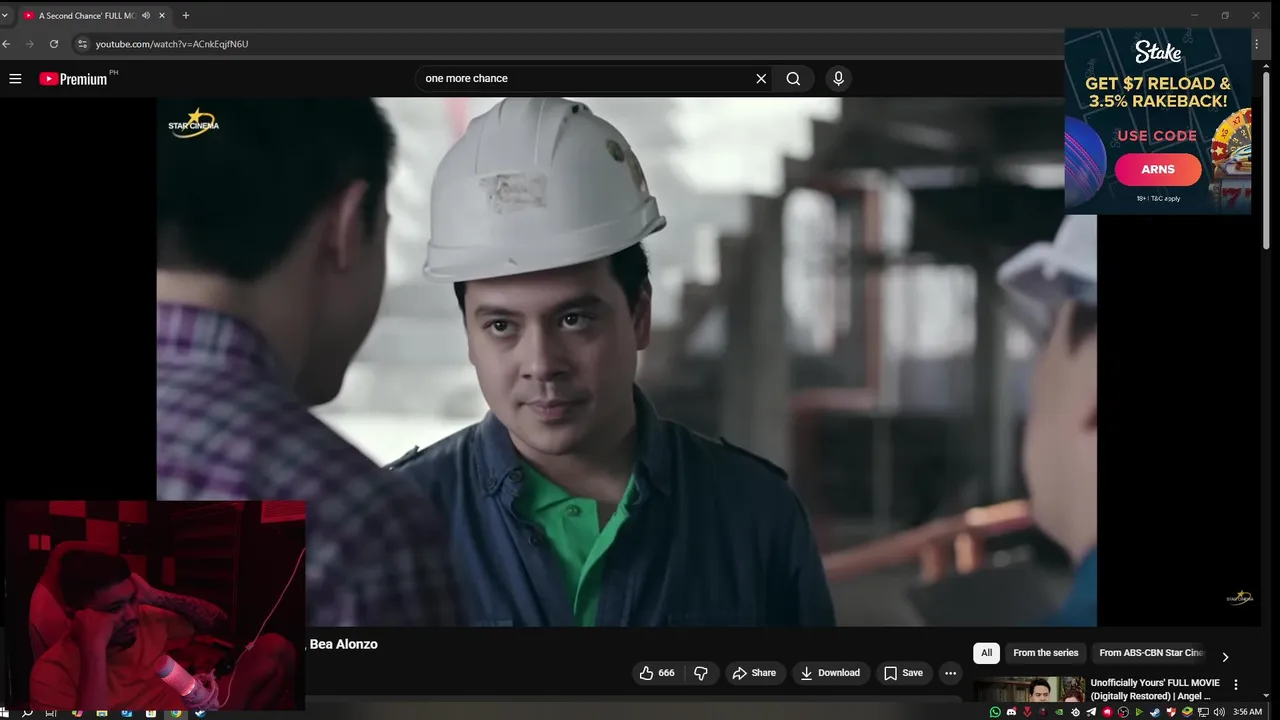Open WhatsApp from the system tray
The width and height of the screenshot is (1280, 720).
(x=995, y=712)
